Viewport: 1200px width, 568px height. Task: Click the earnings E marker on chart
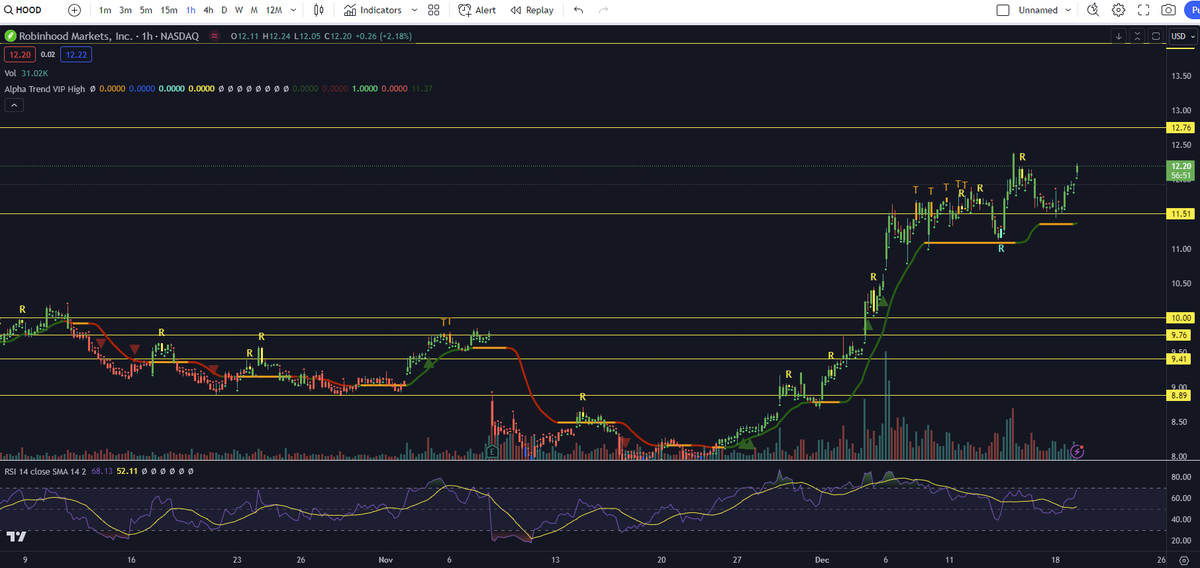click(x=492, y=452)
